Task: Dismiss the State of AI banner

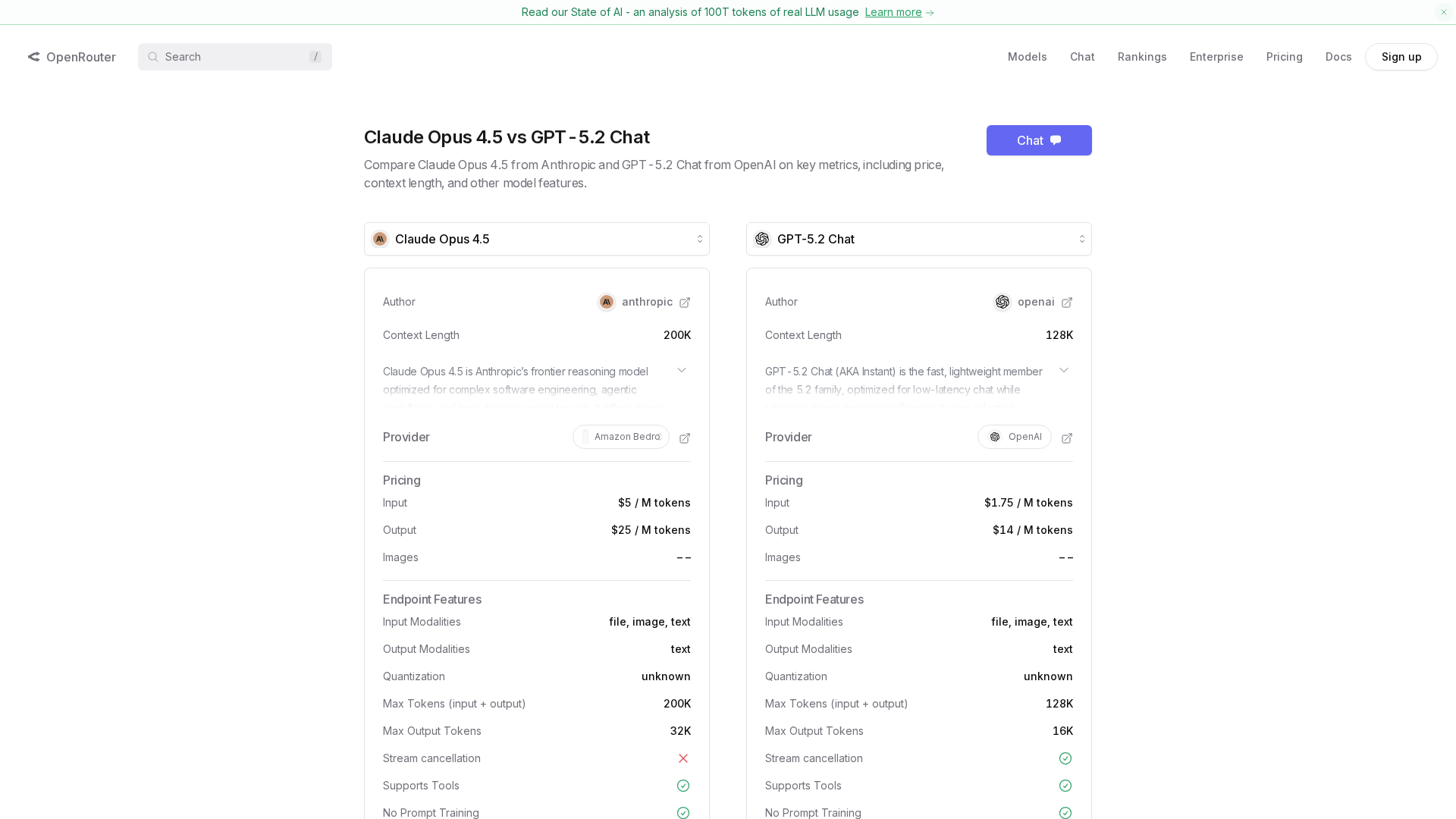Action: click(x=1444, y=12)
